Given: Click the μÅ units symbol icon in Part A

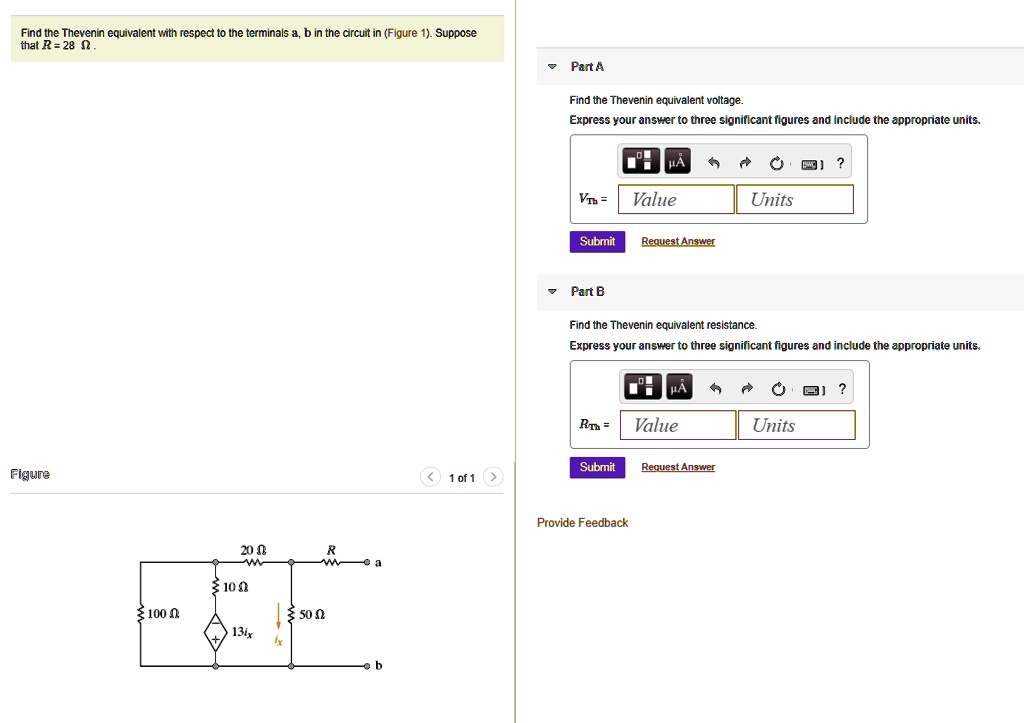Looking at the screenshot, I should 679,162.
